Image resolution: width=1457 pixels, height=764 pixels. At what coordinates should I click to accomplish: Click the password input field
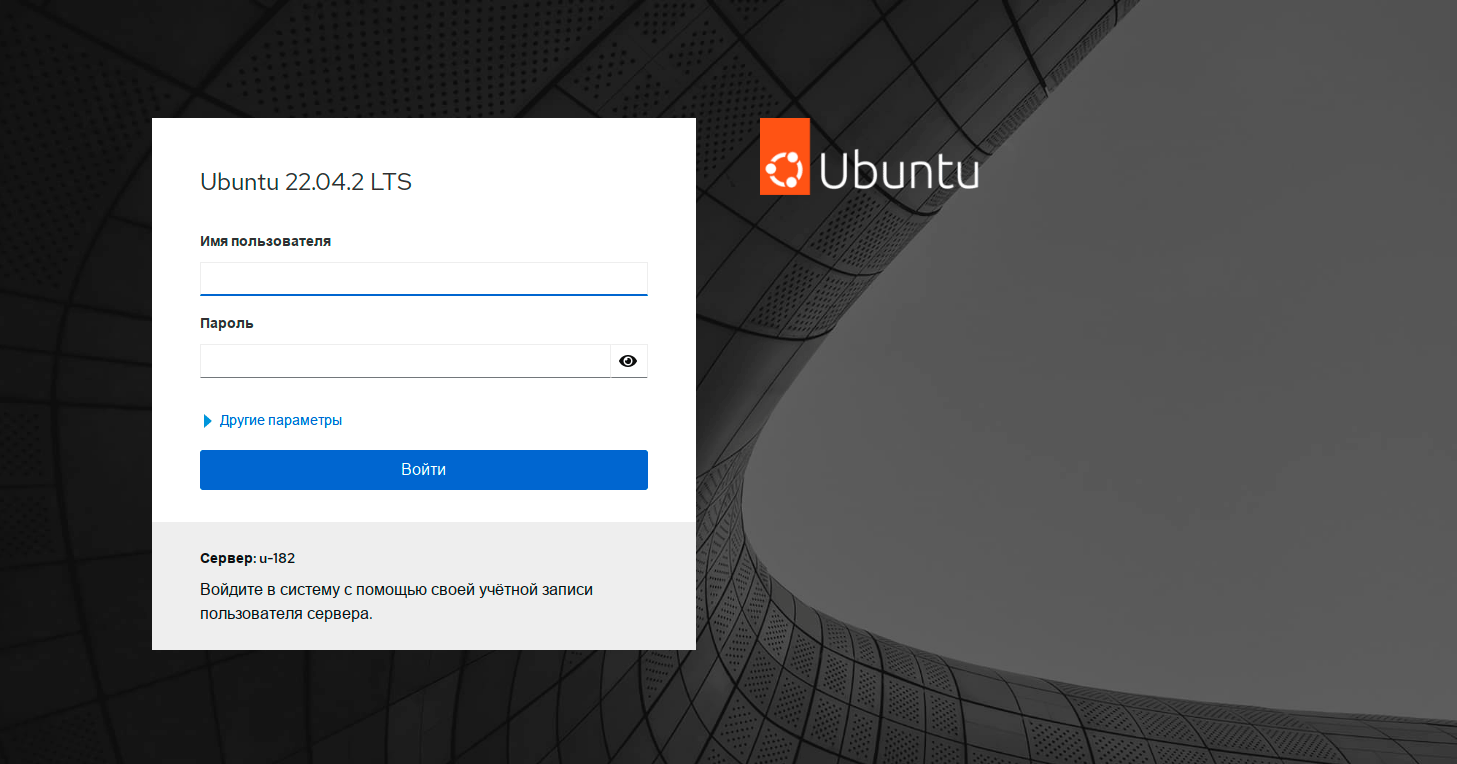point(405,361)
